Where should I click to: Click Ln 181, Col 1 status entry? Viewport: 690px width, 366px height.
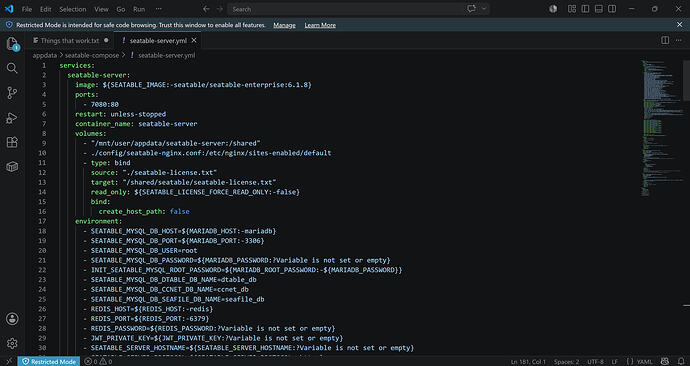pos(528,362)
